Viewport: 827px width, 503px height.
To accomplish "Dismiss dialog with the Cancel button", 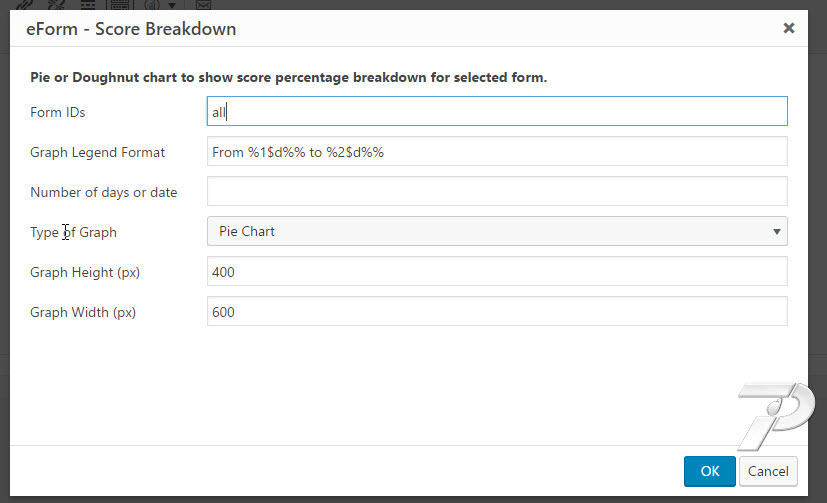I will coord(768,471).
